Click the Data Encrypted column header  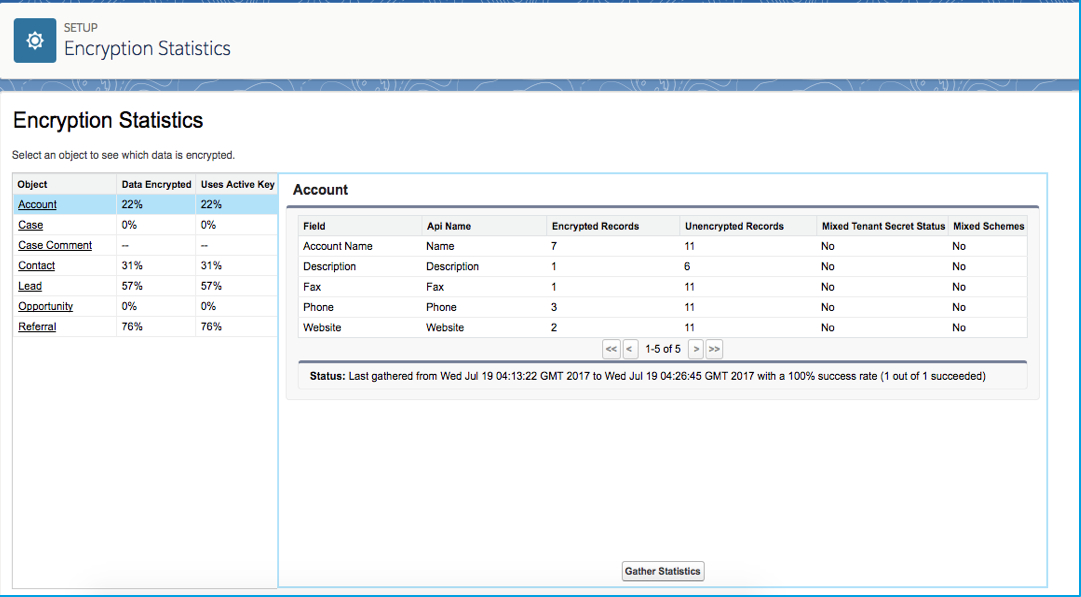point(156,184)
